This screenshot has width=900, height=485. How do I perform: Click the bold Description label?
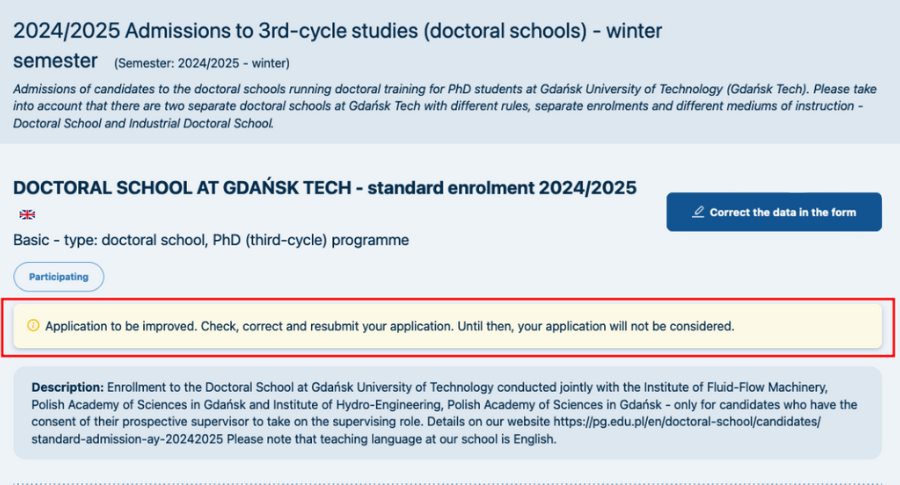pos(68,386)
